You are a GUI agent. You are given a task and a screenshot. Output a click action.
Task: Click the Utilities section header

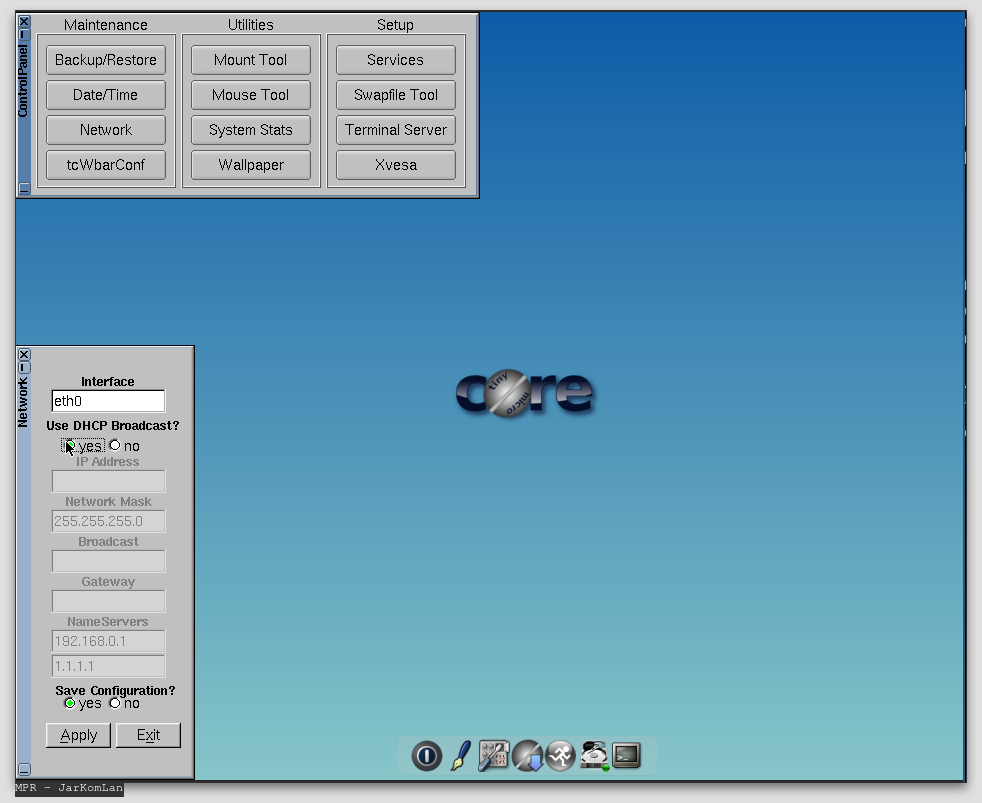[x=250, y=24]
